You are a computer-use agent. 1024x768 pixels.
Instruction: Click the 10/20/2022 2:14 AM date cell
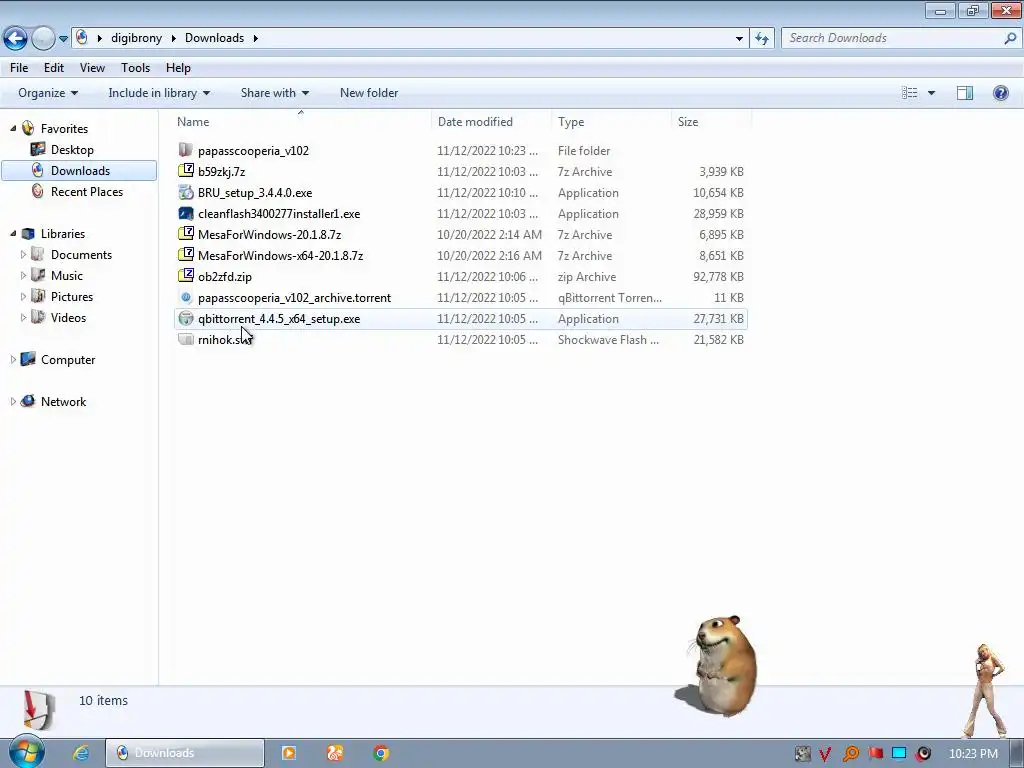pos(489,234)
